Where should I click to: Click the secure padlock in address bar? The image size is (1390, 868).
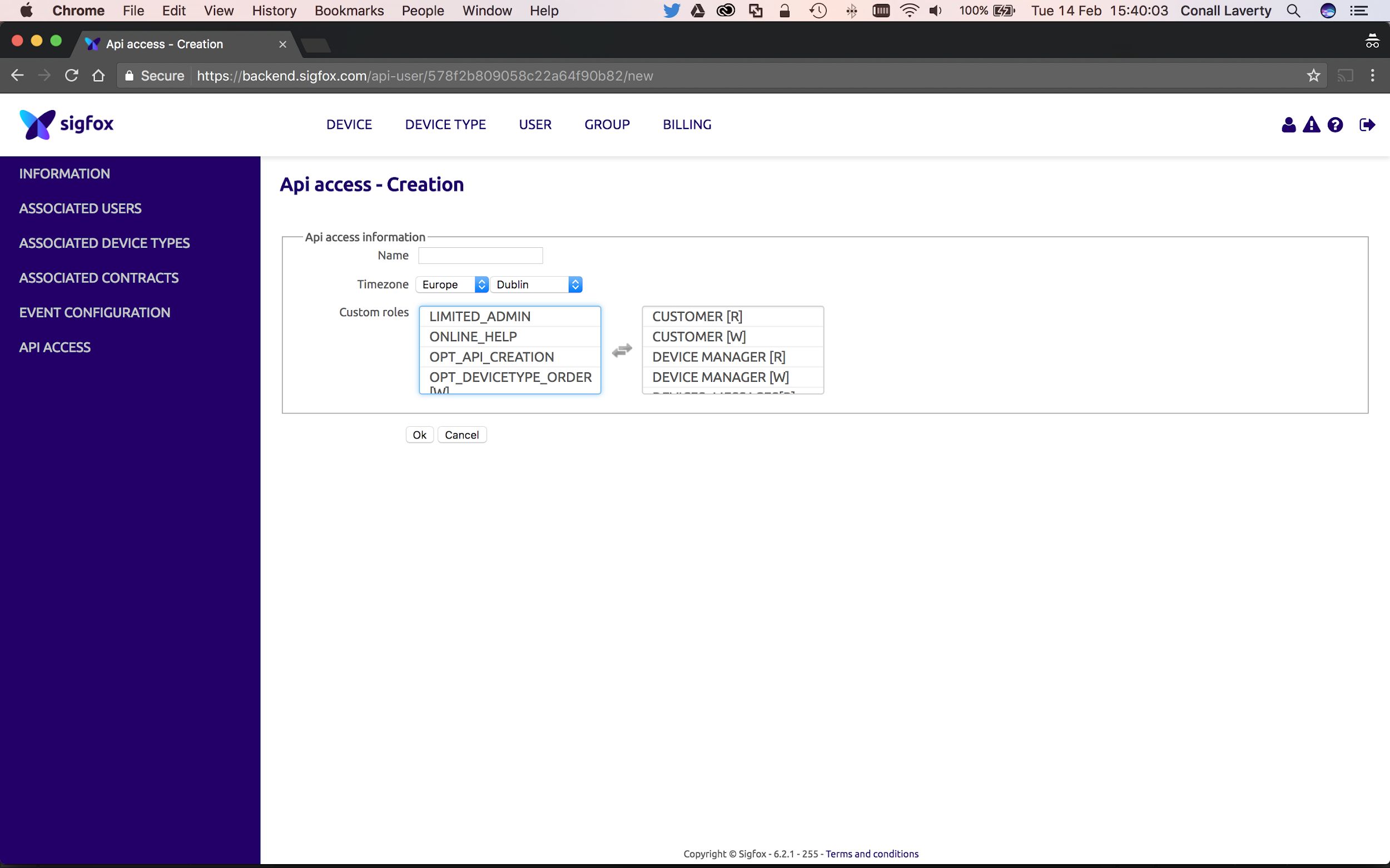coord(129,75)
